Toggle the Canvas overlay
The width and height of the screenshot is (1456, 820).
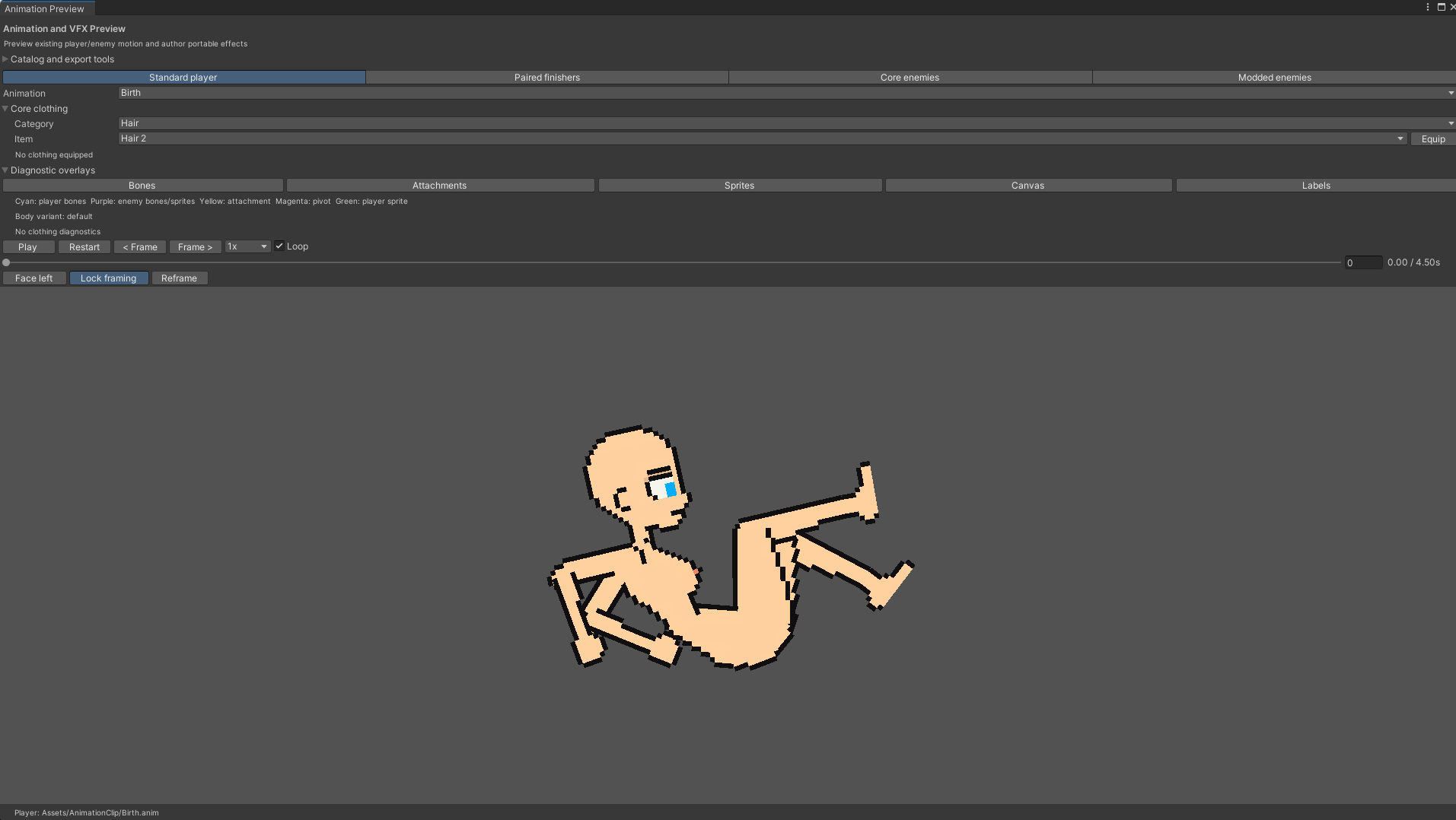pos(1028,186)
